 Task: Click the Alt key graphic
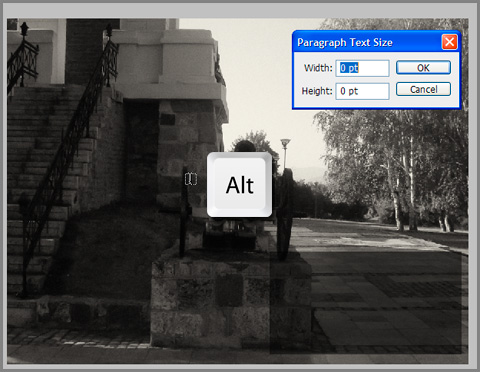239,184
